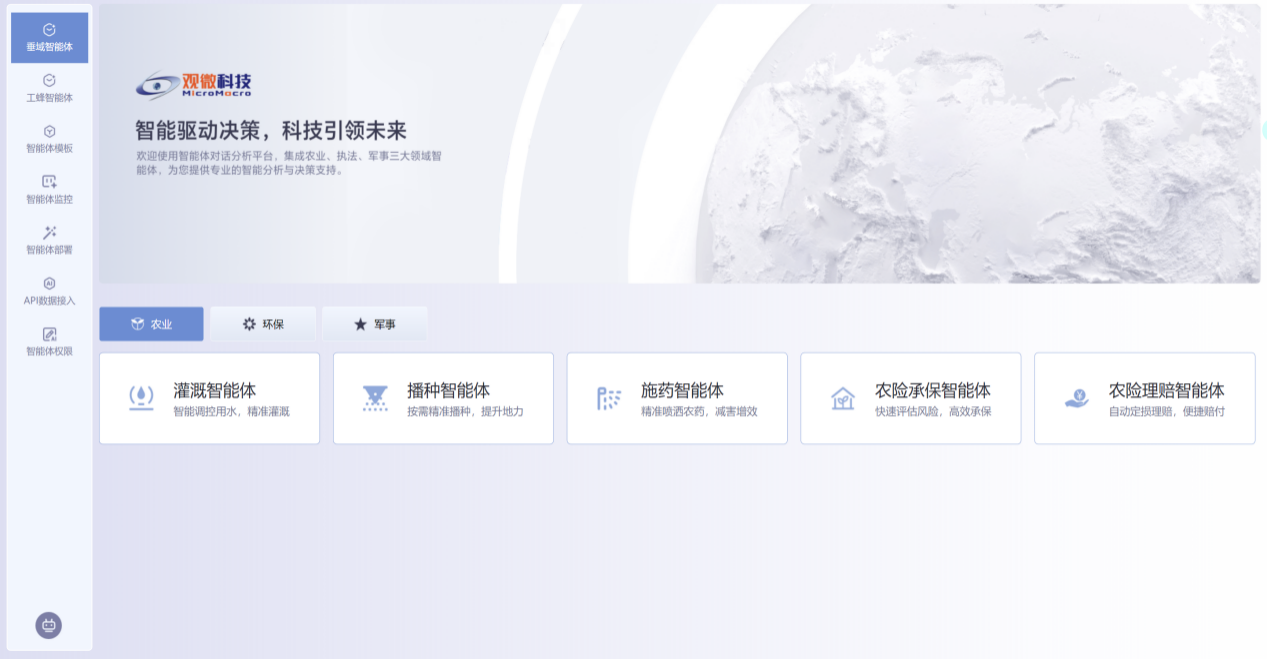Viewport: 1267px width, 659px height.
Task: Open the 施药智能体 card
Action: 677,398
